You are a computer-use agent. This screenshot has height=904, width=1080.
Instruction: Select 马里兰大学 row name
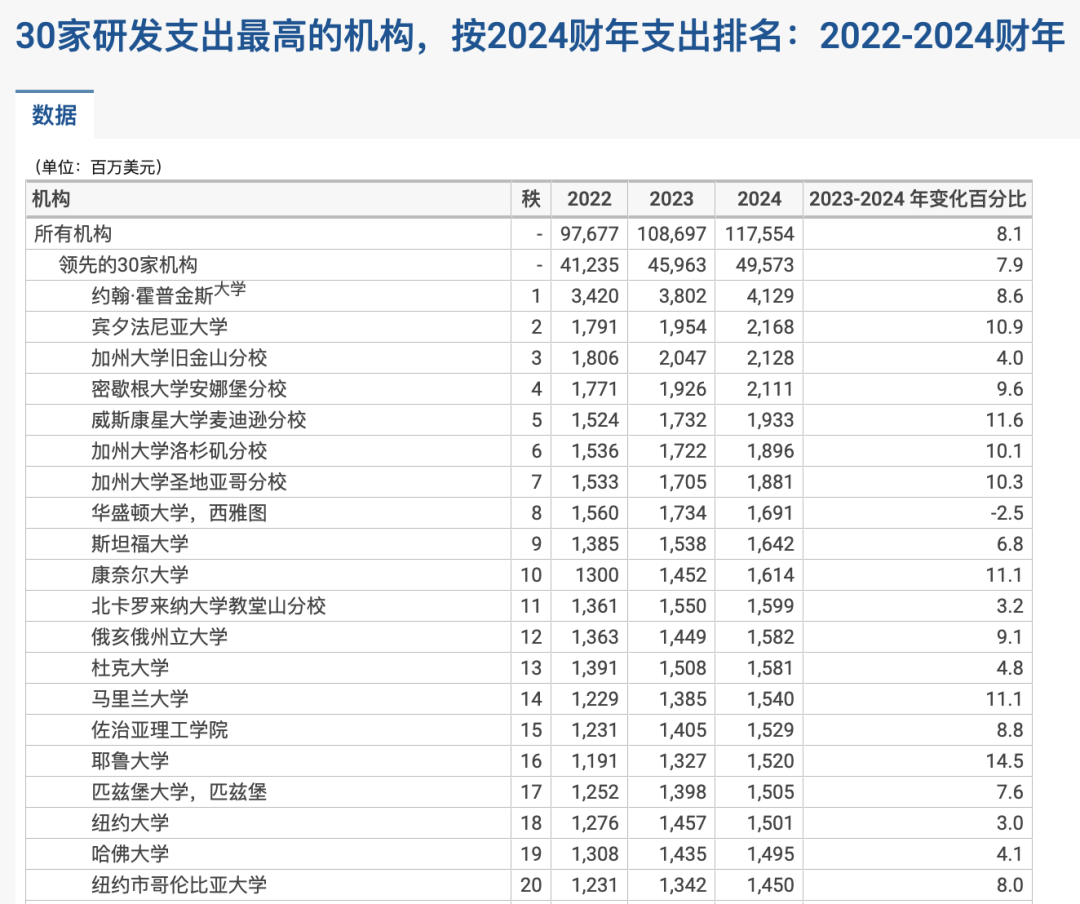pyautogui.click(x=140, y=699)
